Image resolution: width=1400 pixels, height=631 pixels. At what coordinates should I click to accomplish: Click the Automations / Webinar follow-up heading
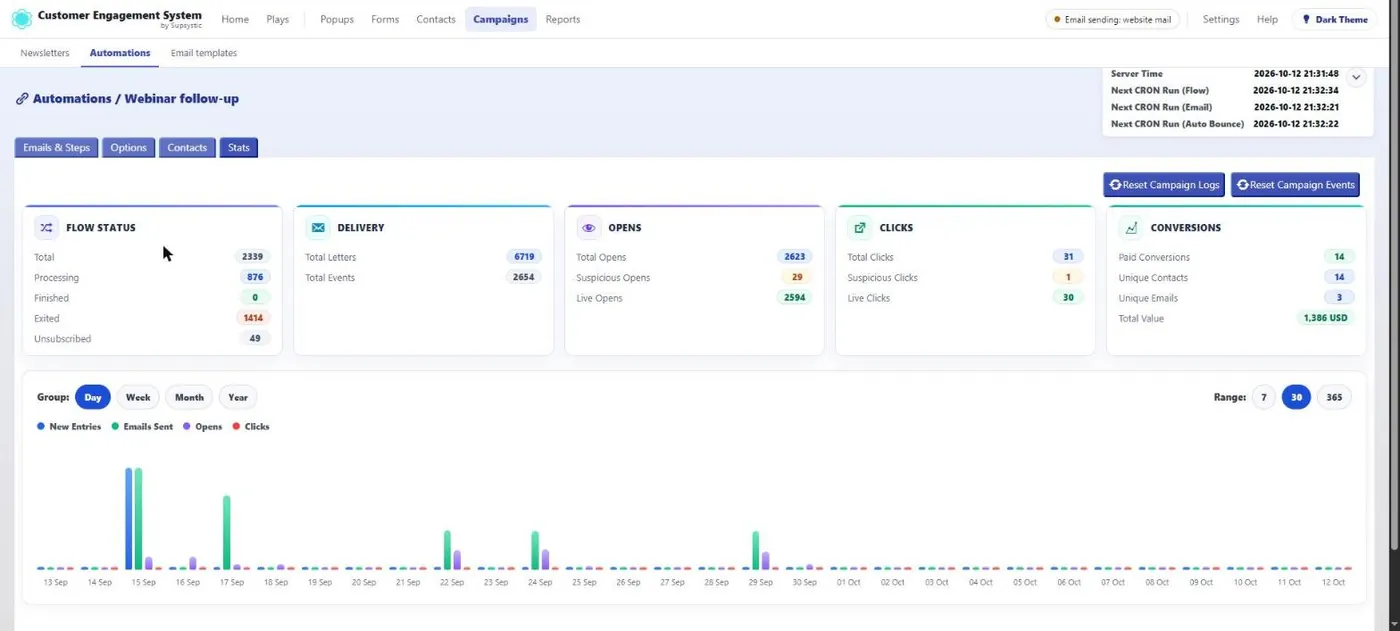click(x=136, y=99)
